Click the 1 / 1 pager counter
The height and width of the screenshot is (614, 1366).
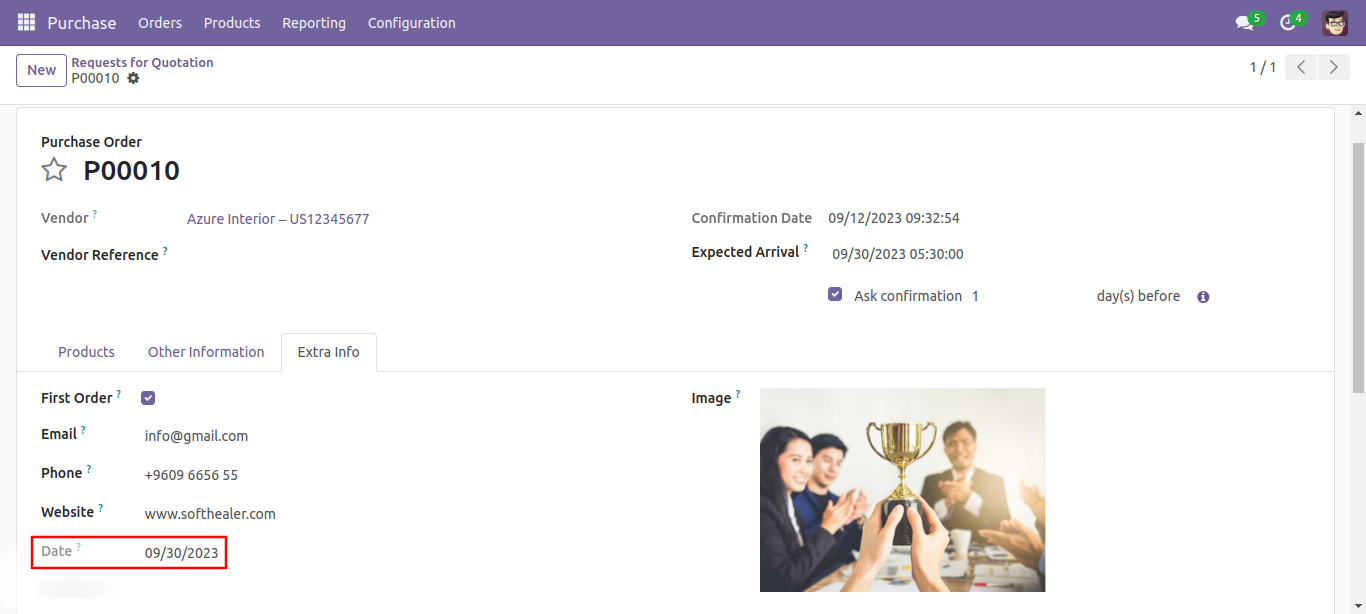pyautogui.click(x=1262, y=67)
